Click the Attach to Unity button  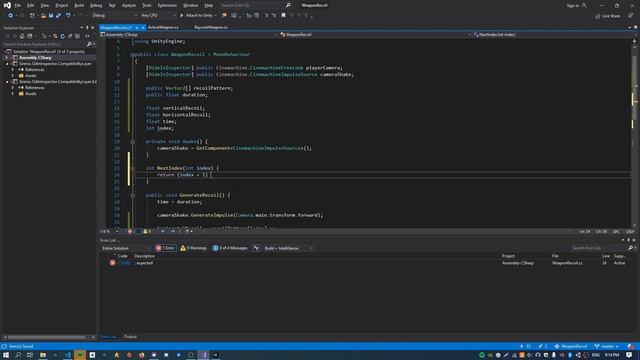pos(198,16)
